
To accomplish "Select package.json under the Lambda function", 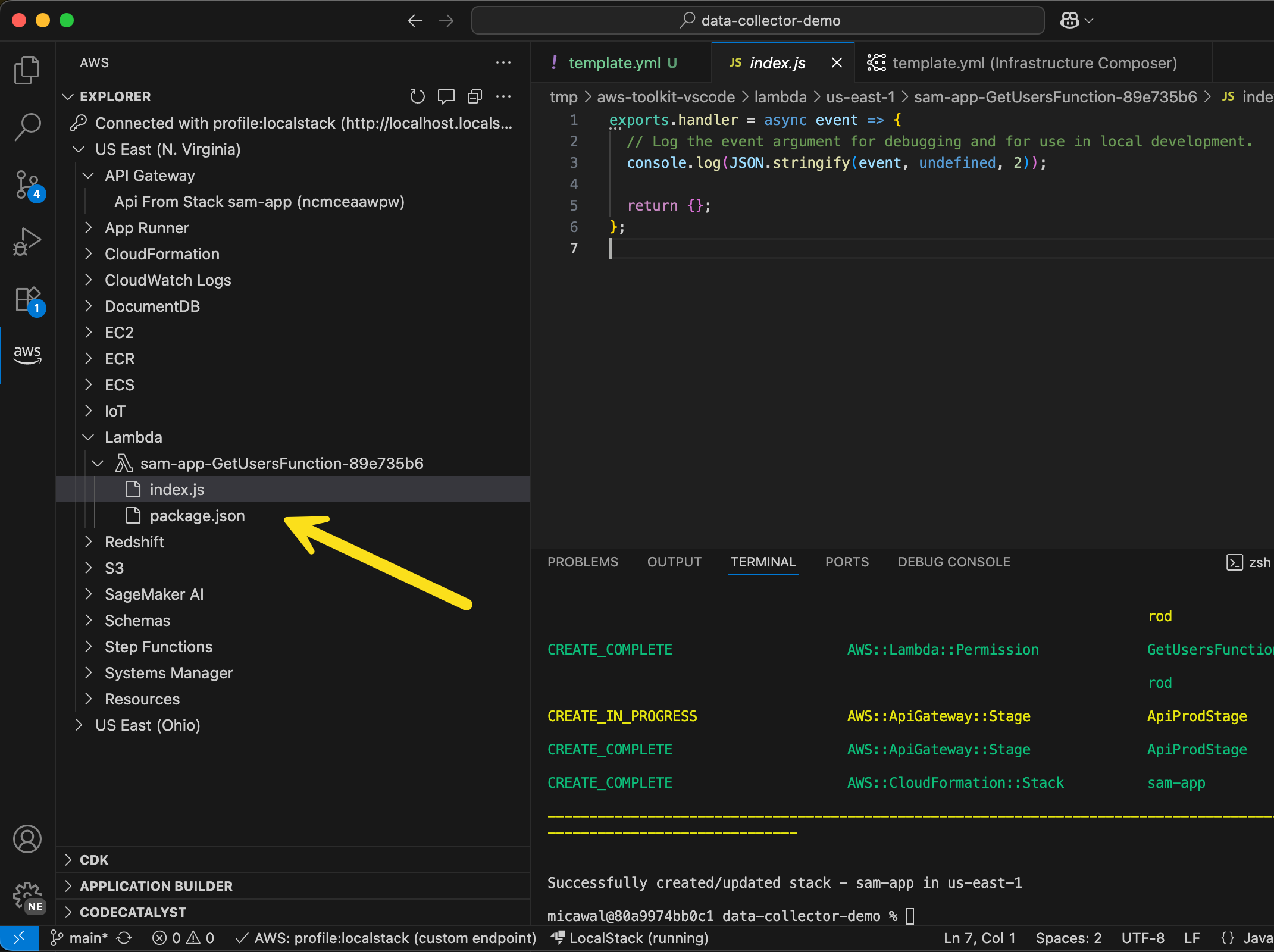I will [x=197, y=516].
